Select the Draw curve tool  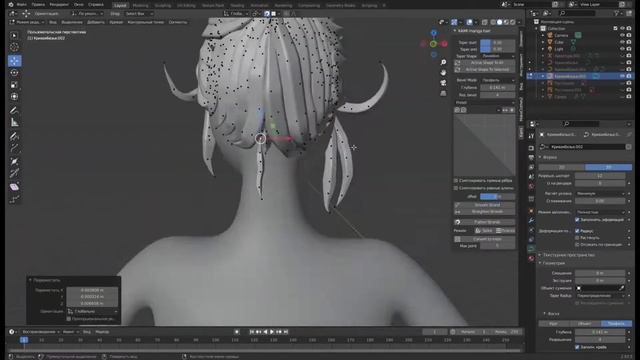tap(14, 136)
